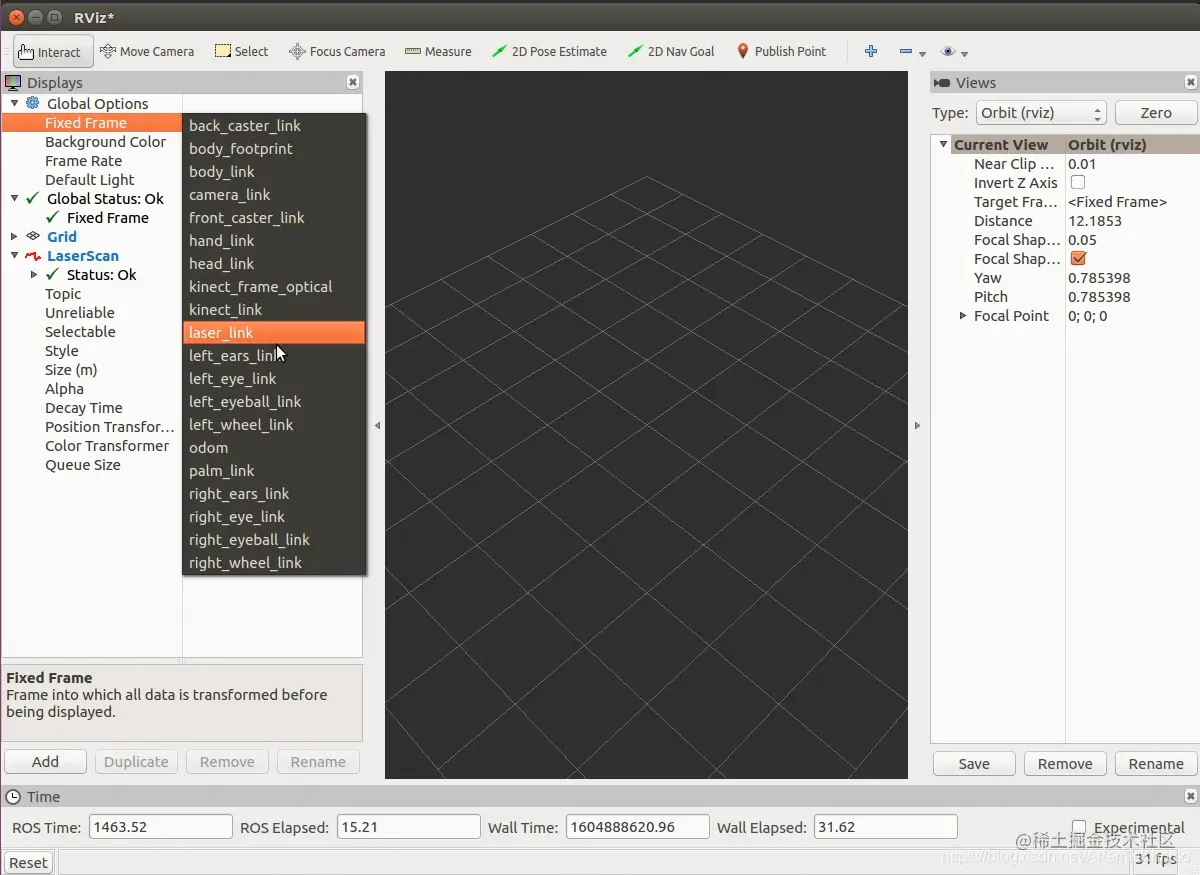The height and width of the screenshot is (875, 1200).
Task: Click Duplicate in the Displays panel
Action: 136,762
